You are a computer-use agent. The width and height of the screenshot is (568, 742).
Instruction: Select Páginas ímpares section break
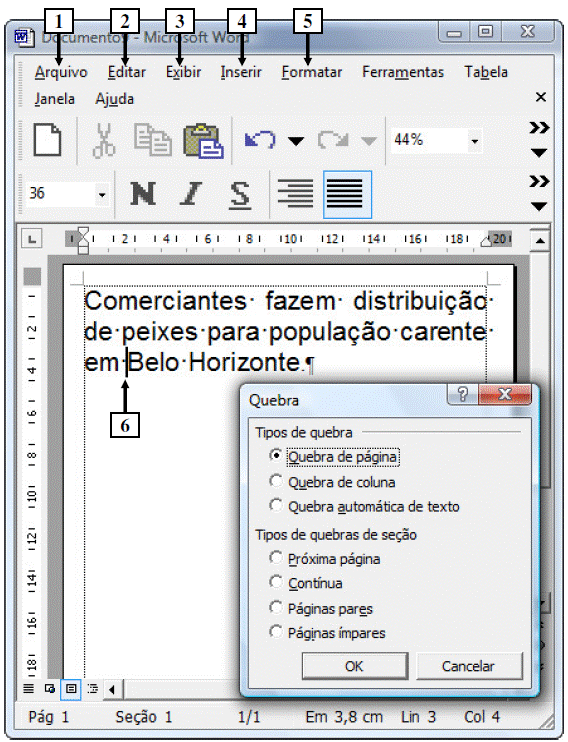coord(327,633)
